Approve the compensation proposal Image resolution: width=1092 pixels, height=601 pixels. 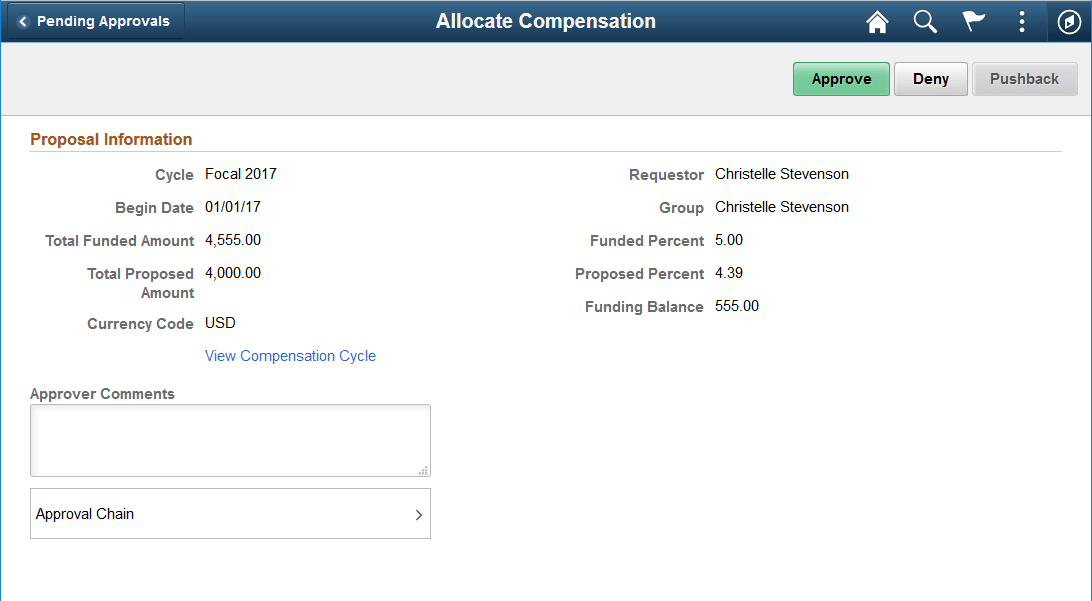point(841,78)
